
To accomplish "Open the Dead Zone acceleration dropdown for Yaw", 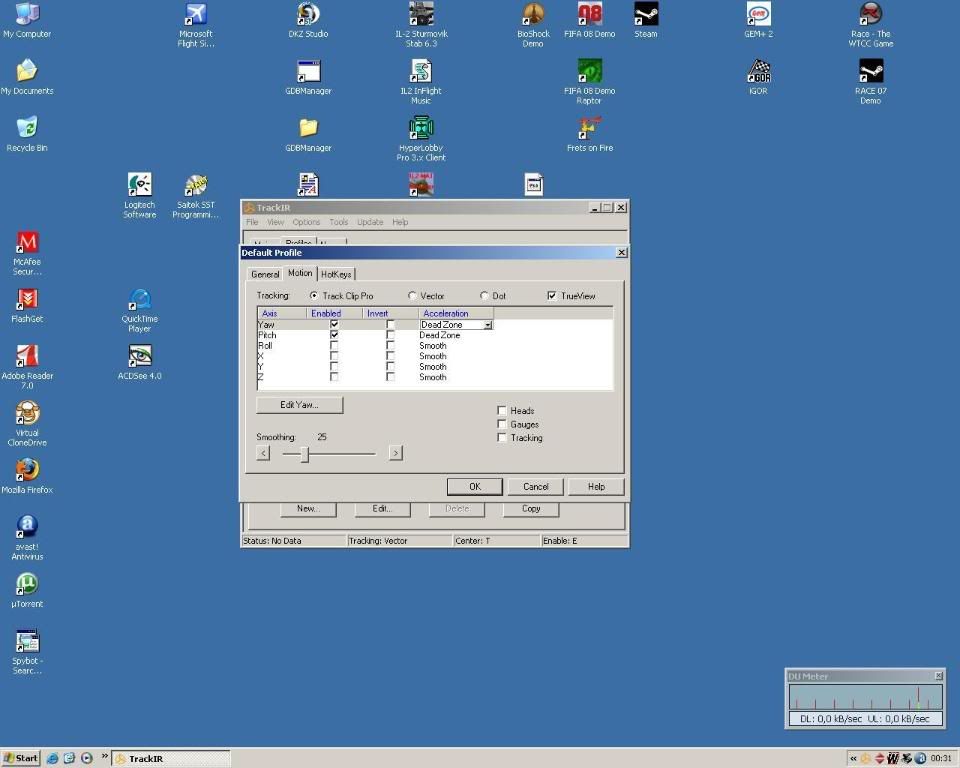I will coord(488,324).
